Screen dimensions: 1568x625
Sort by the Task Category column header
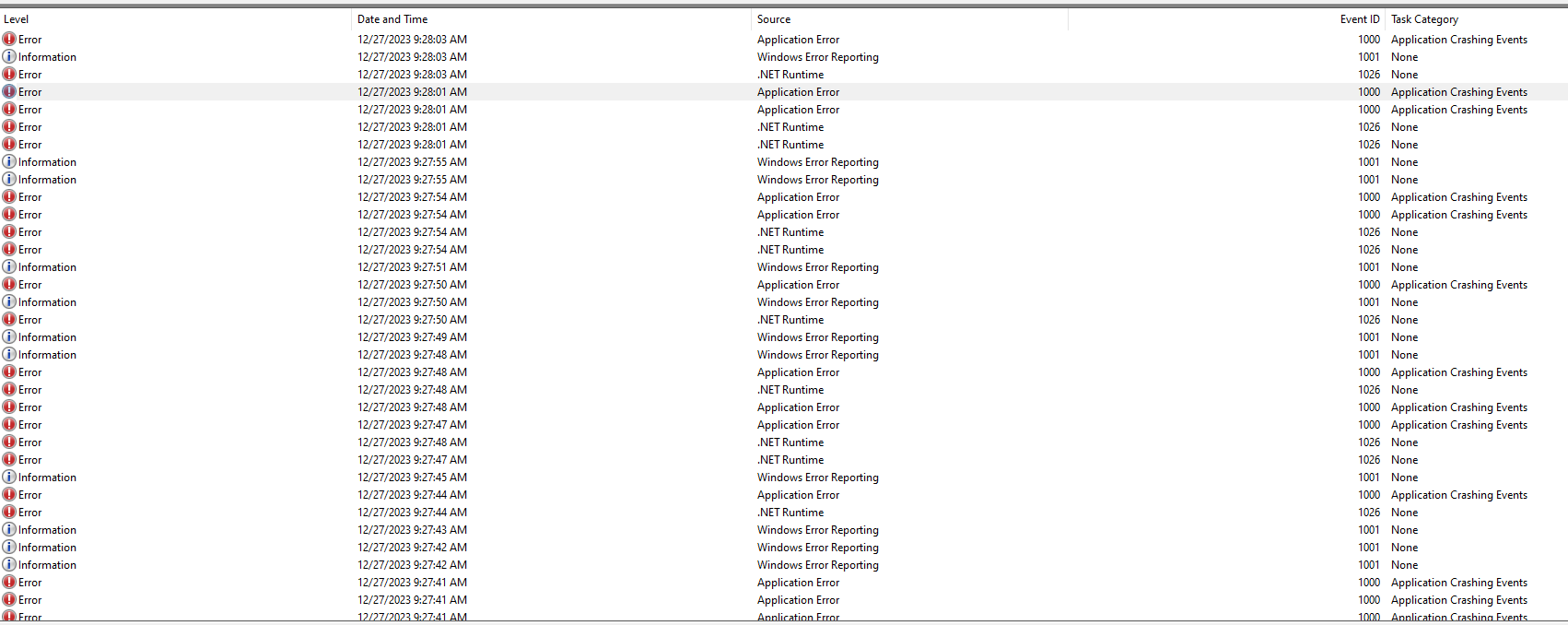1476,19
